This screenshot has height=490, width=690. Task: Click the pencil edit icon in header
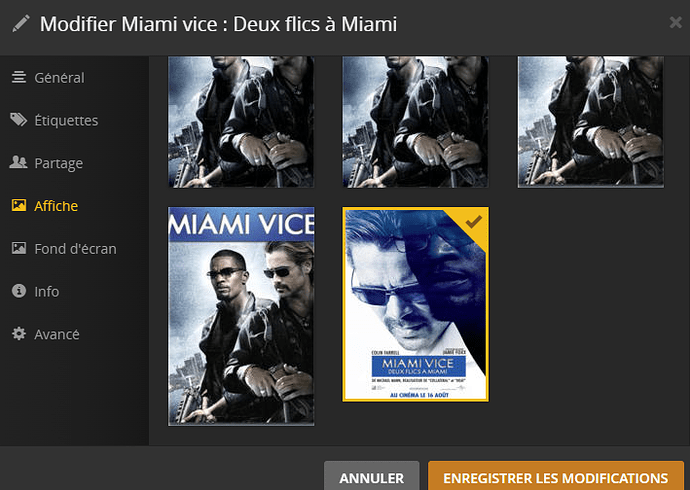pyautogui.click(x=21, y=24)
